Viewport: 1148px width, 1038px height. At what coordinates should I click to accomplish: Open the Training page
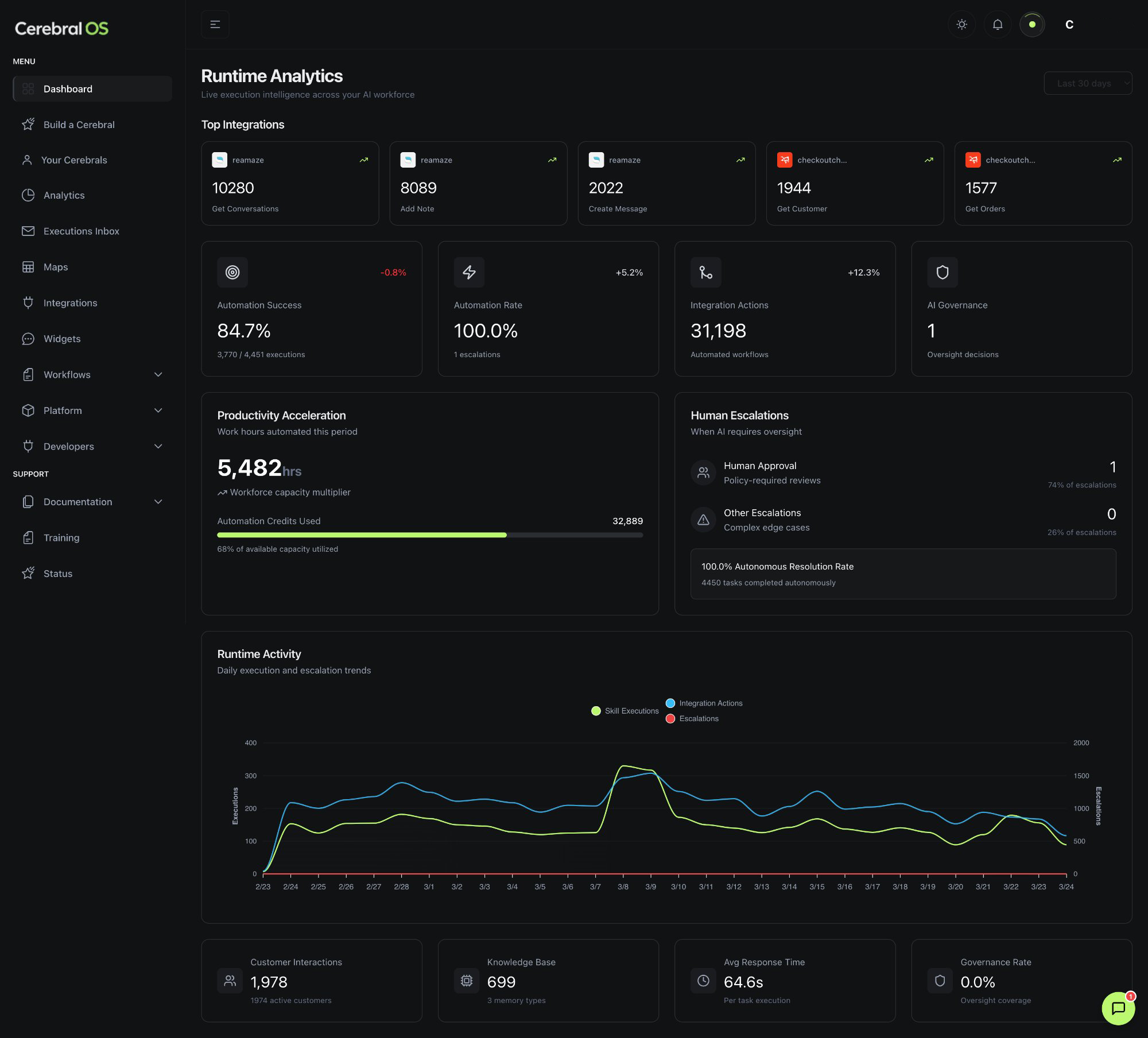(61, 537)
